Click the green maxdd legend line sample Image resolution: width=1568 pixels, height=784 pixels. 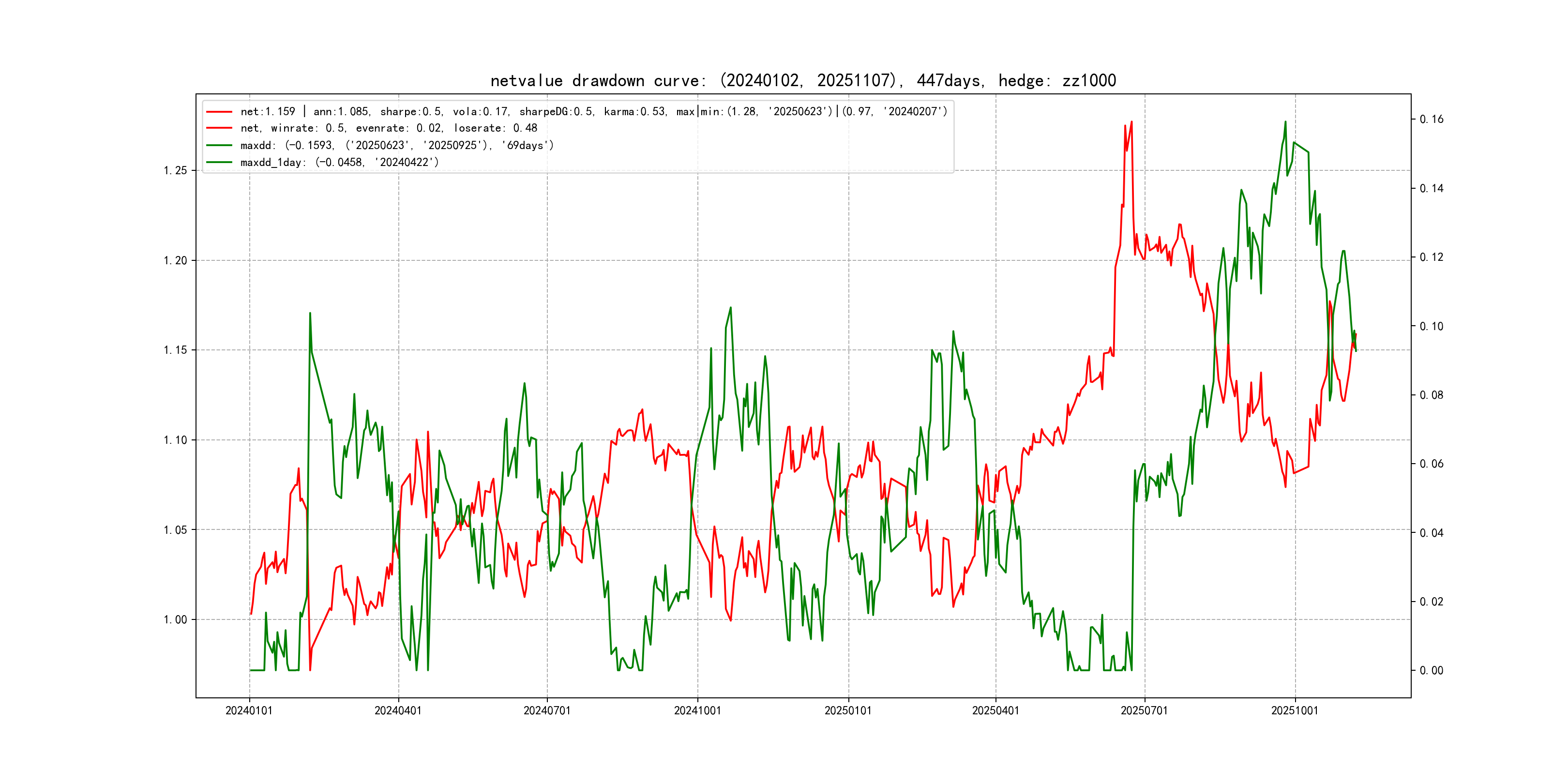click(x=219, y=146)
